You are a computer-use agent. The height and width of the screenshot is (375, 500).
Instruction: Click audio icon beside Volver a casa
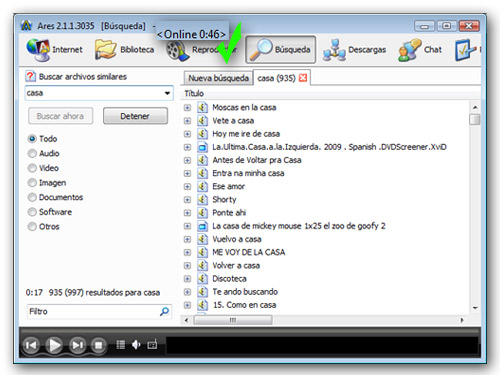[x=202, y=266]
